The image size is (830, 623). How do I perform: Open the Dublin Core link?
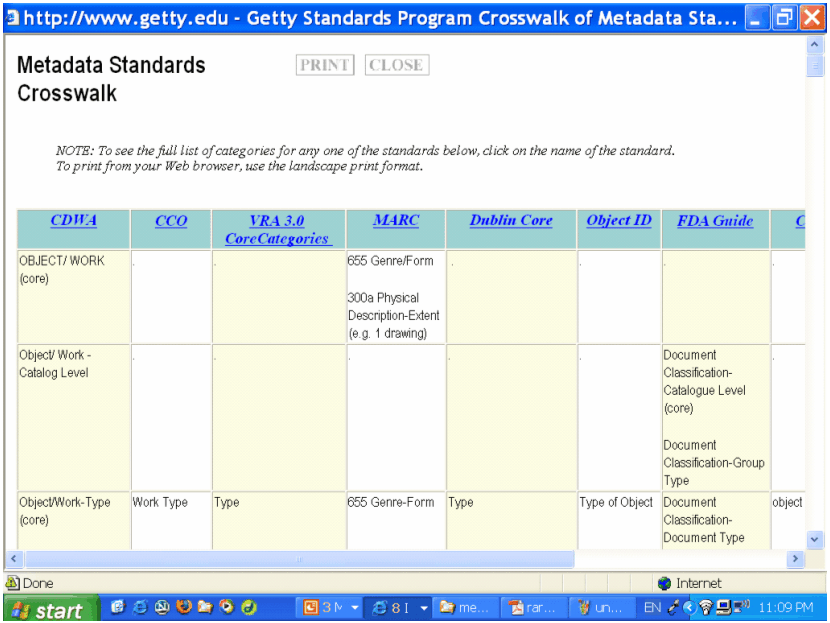click(511, 220)
